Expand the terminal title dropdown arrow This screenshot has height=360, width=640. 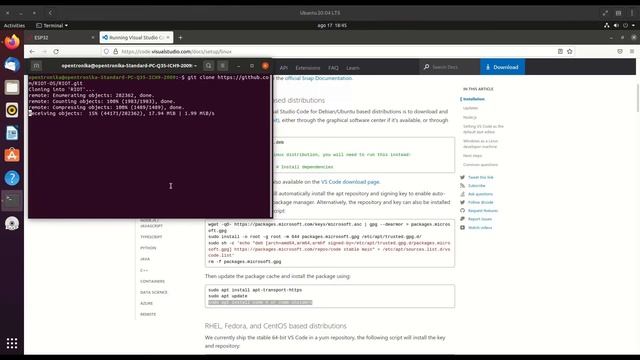[x=196, y=66]
